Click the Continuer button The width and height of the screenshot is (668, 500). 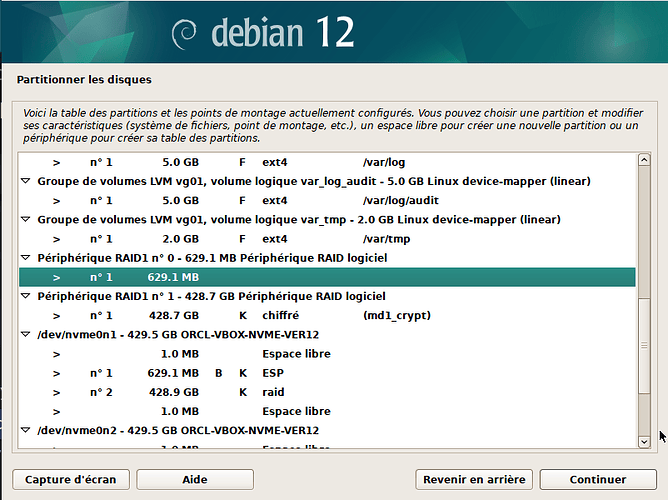point(598,480)
